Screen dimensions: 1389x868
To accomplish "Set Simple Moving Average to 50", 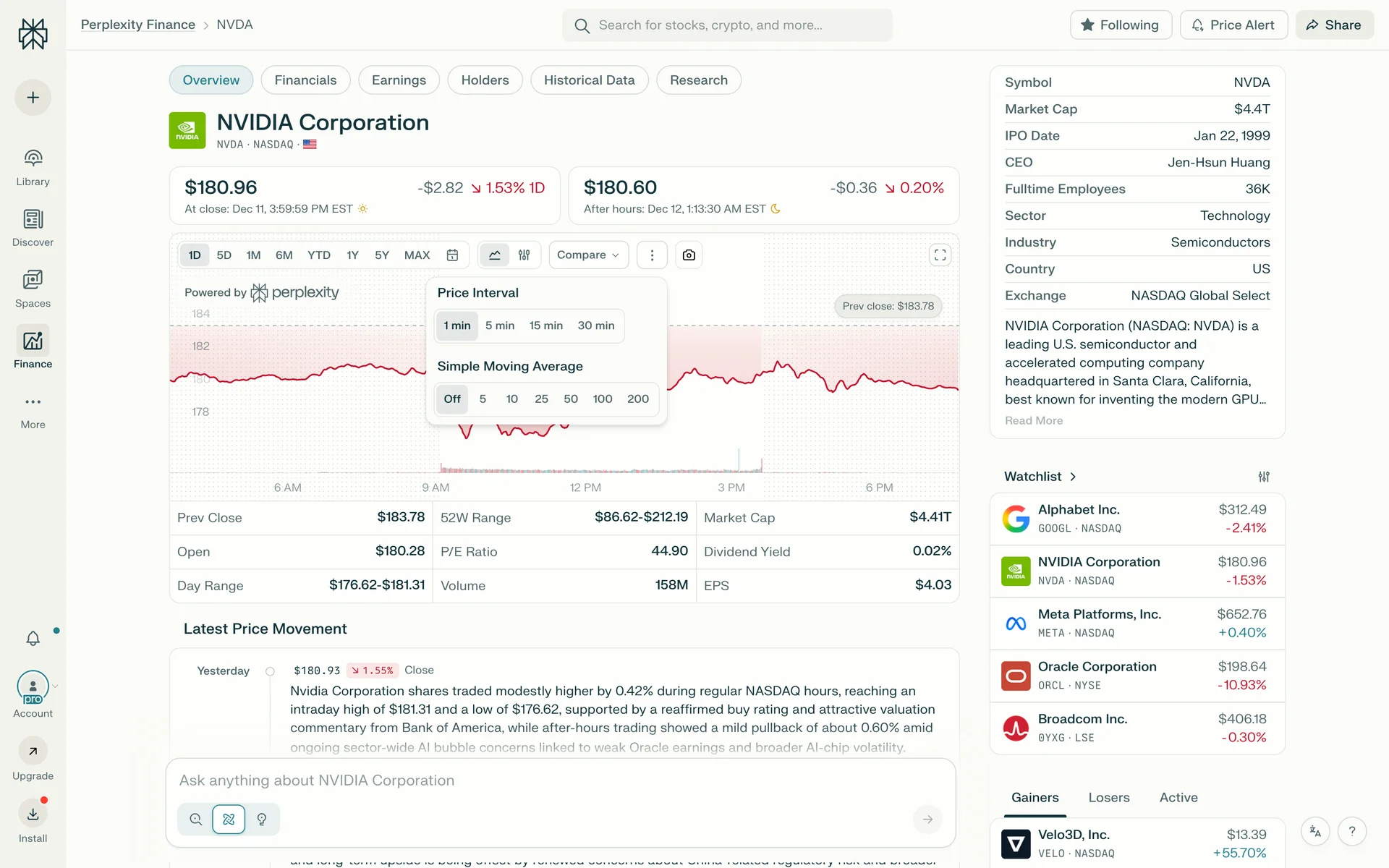I will (x=570, y=399).
